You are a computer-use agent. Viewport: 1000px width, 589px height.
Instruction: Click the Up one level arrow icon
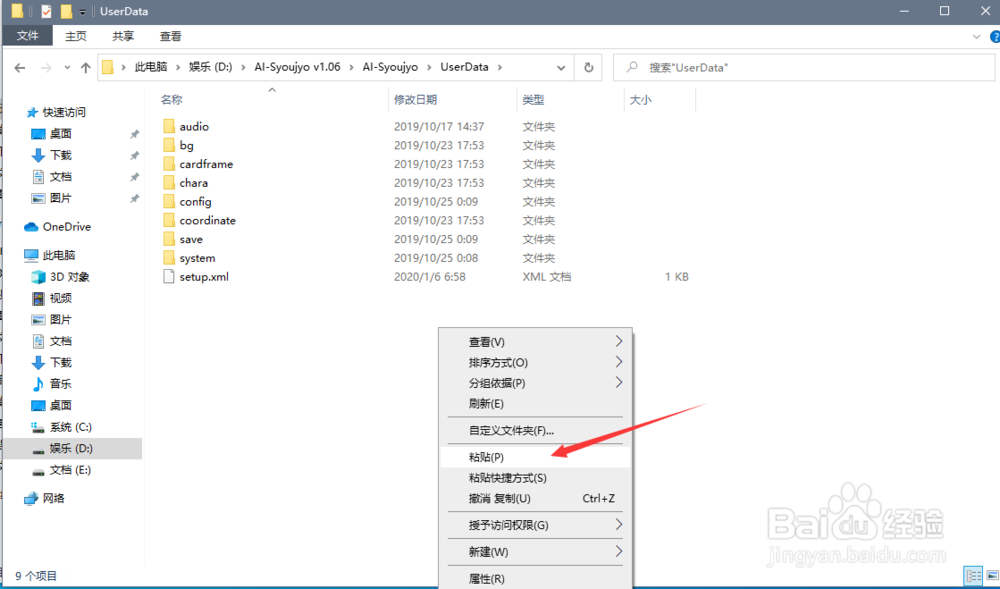85,67
